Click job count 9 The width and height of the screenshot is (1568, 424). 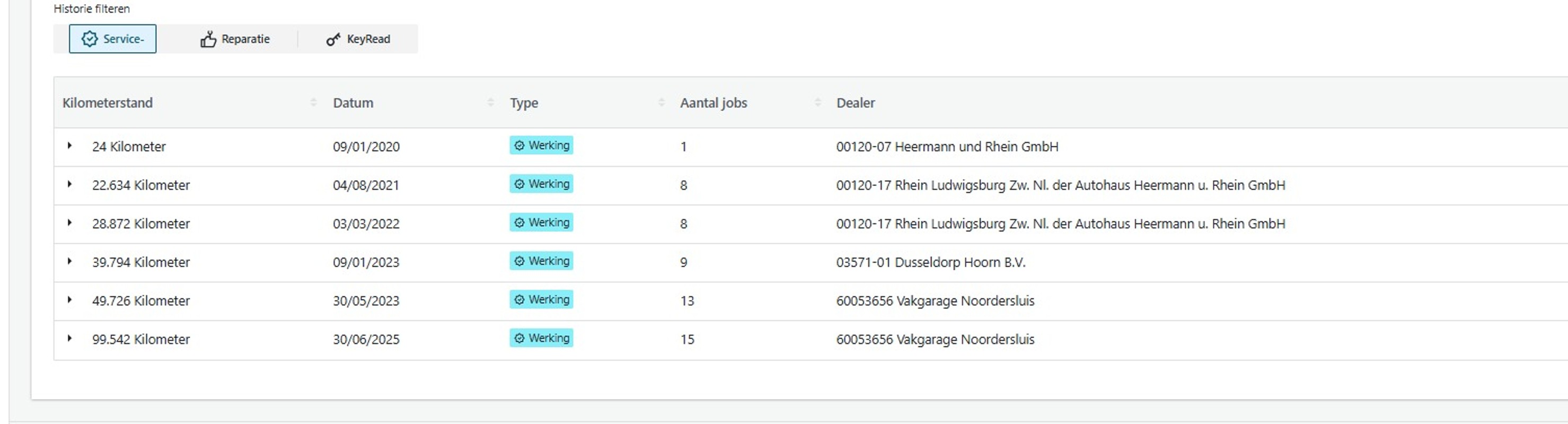(x=684, y=262)
